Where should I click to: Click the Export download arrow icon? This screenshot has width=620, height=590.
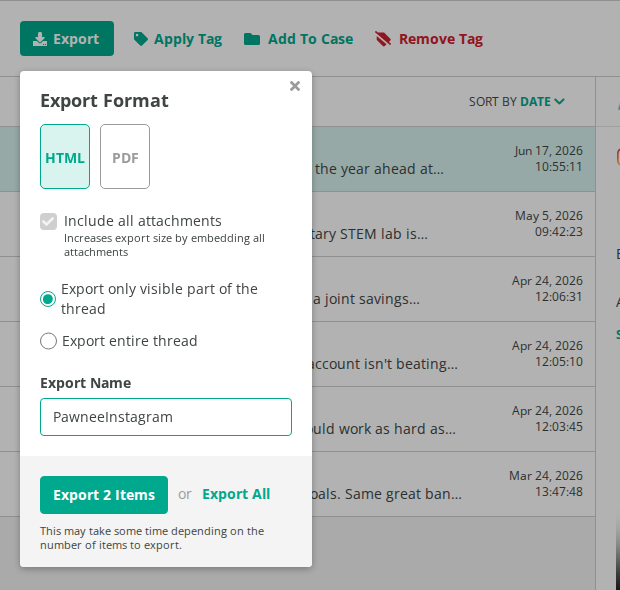point(40,39)
